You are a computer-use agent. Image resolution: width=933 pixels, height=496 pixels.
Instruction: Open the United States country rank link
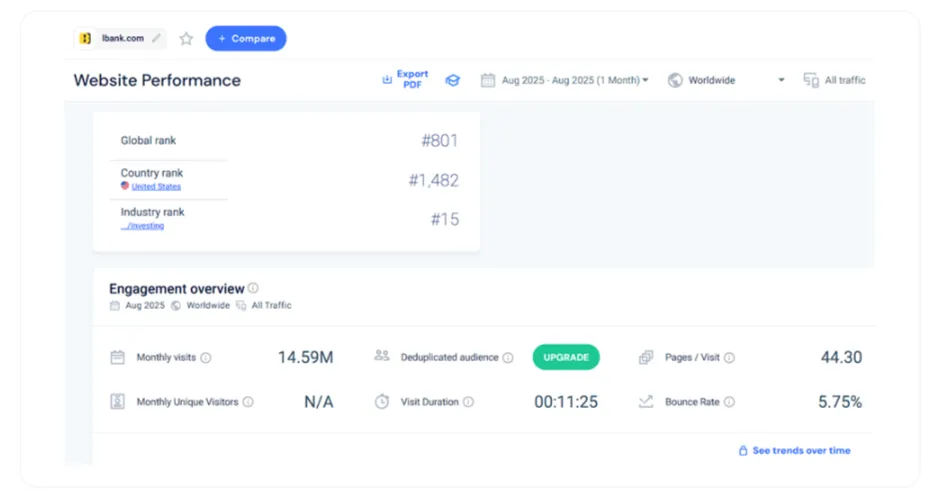tap(156, 187)
